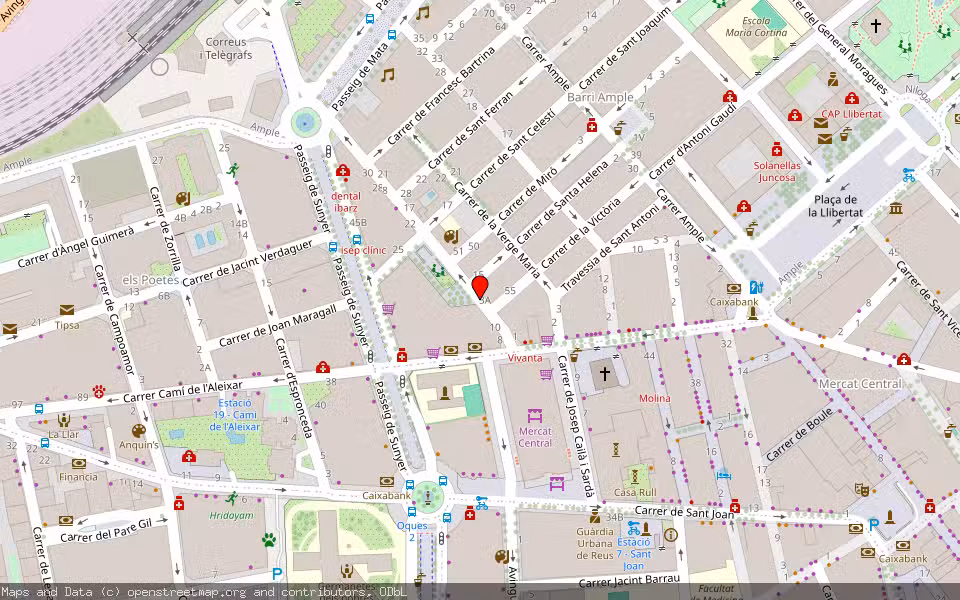Click the Carrer de Sant Joaquim label
The image size is (960, 600).
click(x=624, y=48)
